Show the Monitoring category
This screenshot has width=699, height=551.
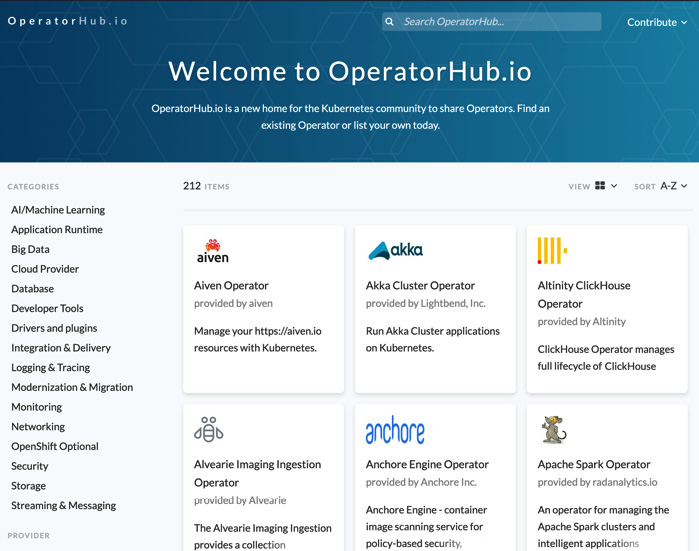(37, 407)
